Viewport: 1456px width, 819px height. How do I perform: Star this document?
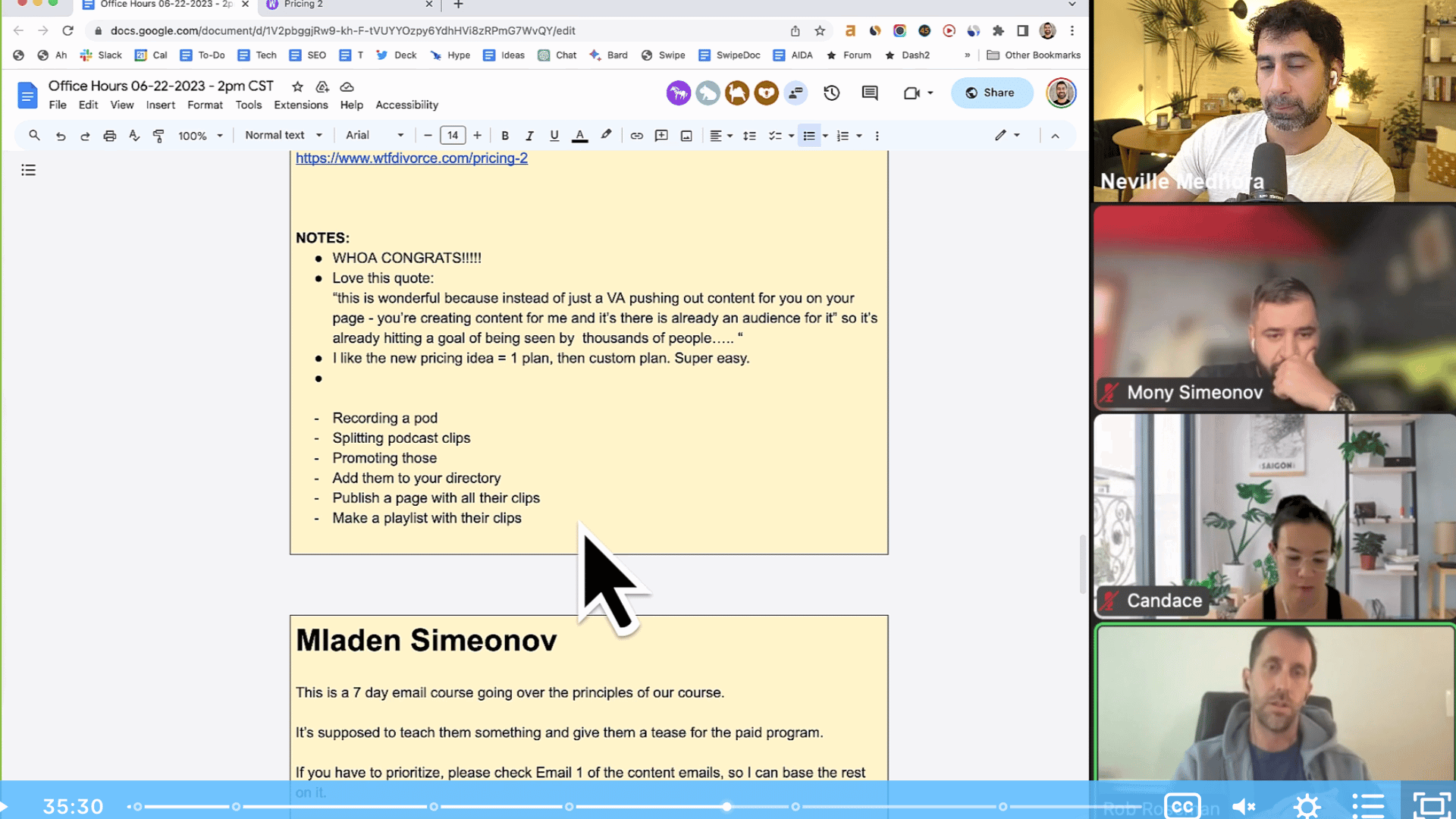click(x=298, y=86)
